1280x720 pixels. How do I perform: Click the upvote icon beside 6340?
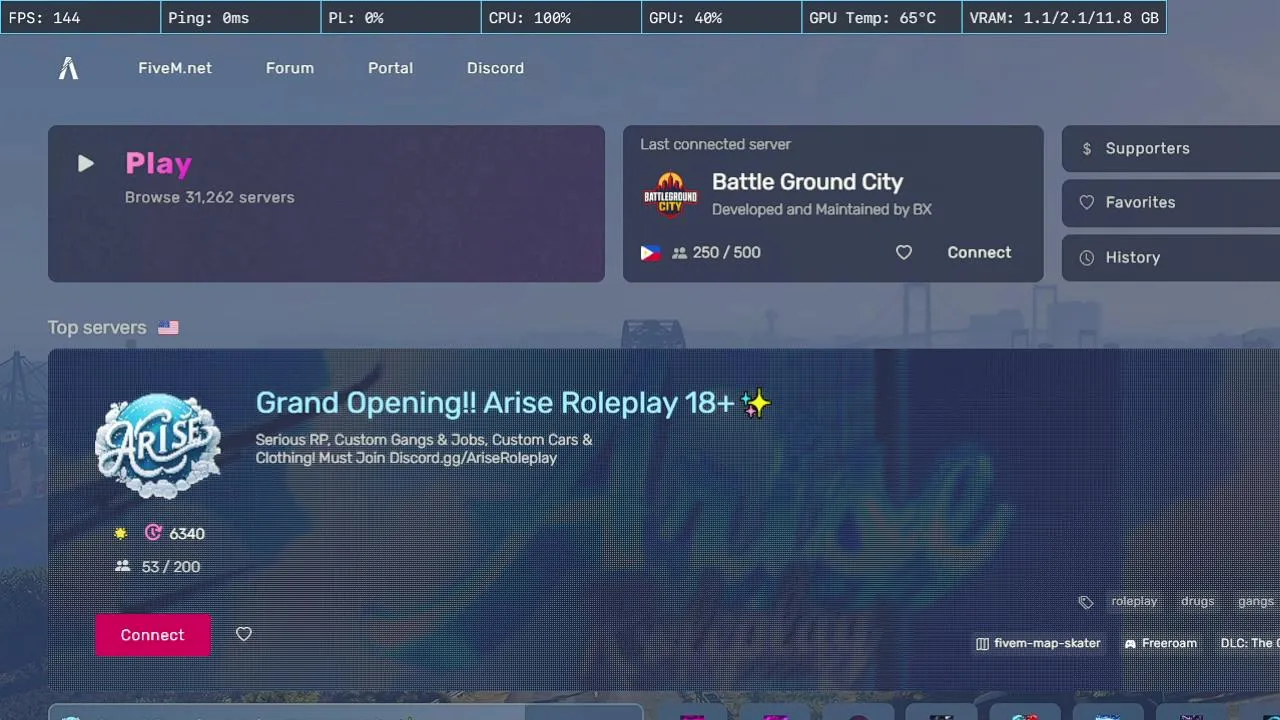[153, 533]
